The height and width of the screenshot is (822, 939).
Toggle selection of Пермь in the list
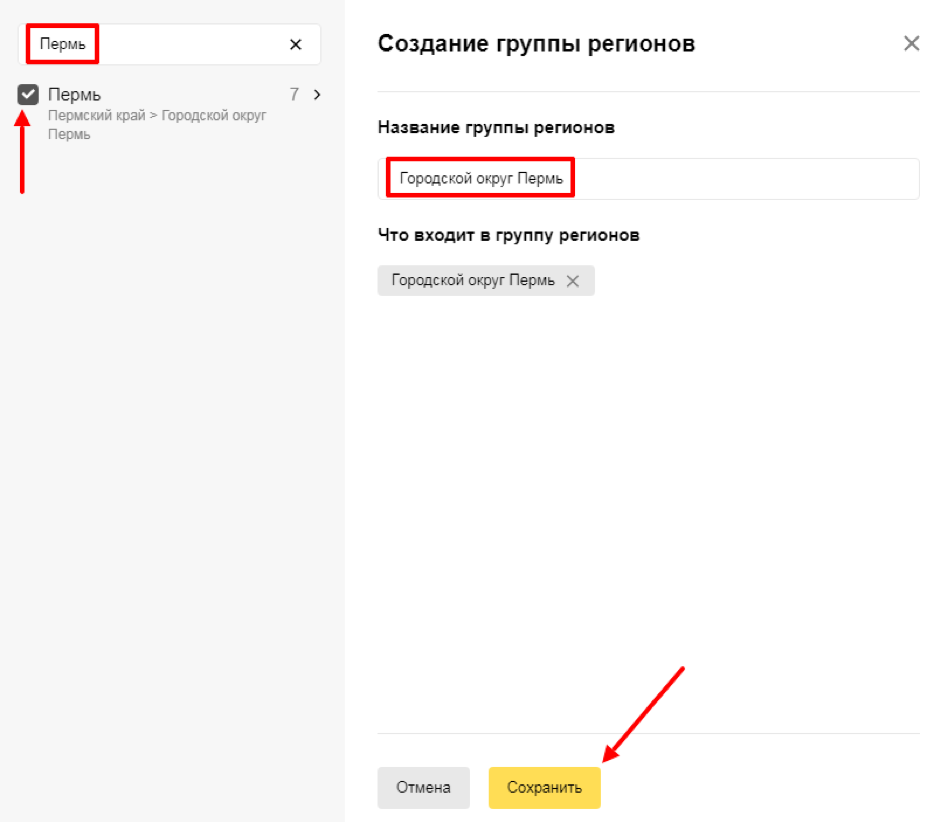tap(28, 94)
